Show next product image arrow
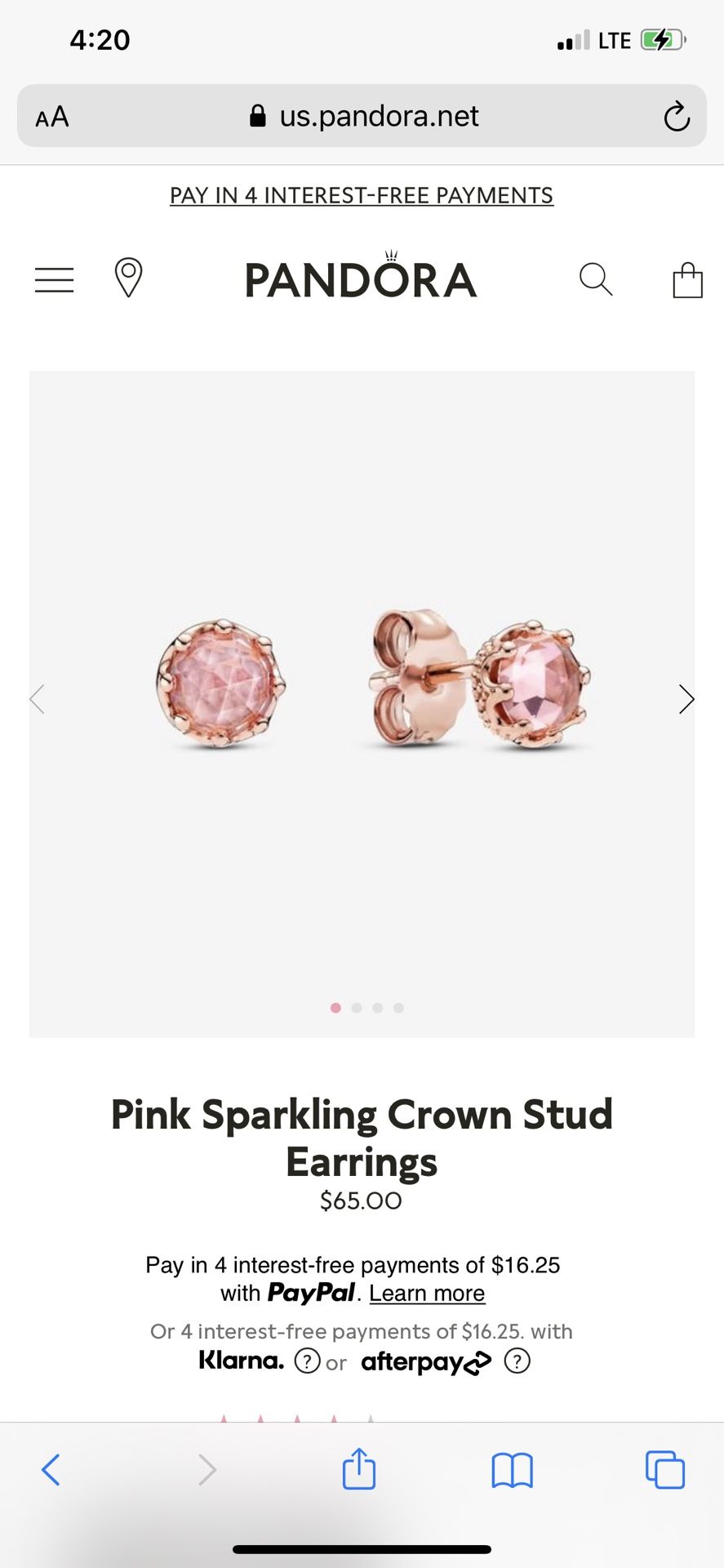The height and width of the screenshot is (1568, 724). 686,699
